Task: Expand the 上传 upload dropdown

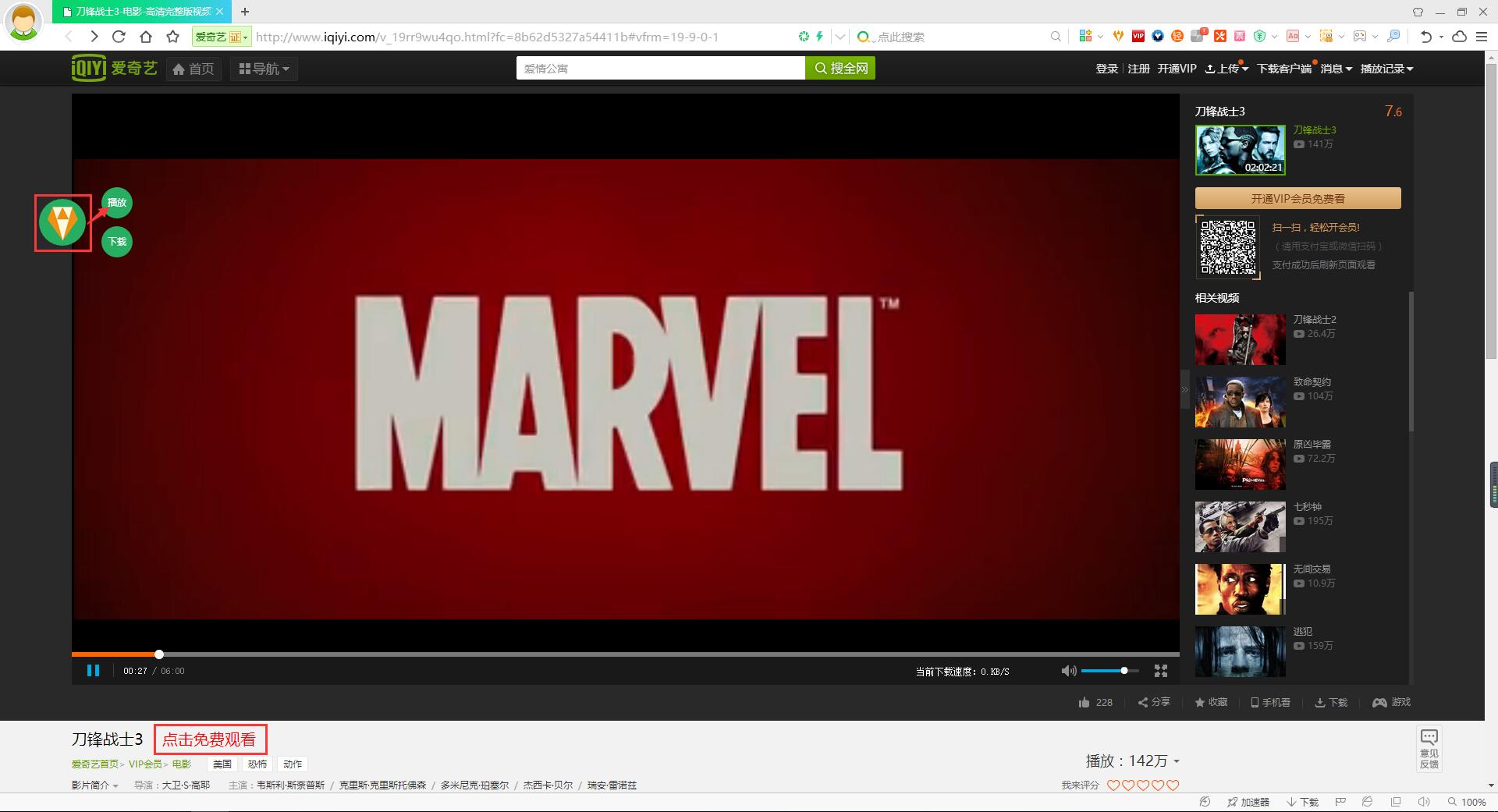Action: coord(1226,69)
